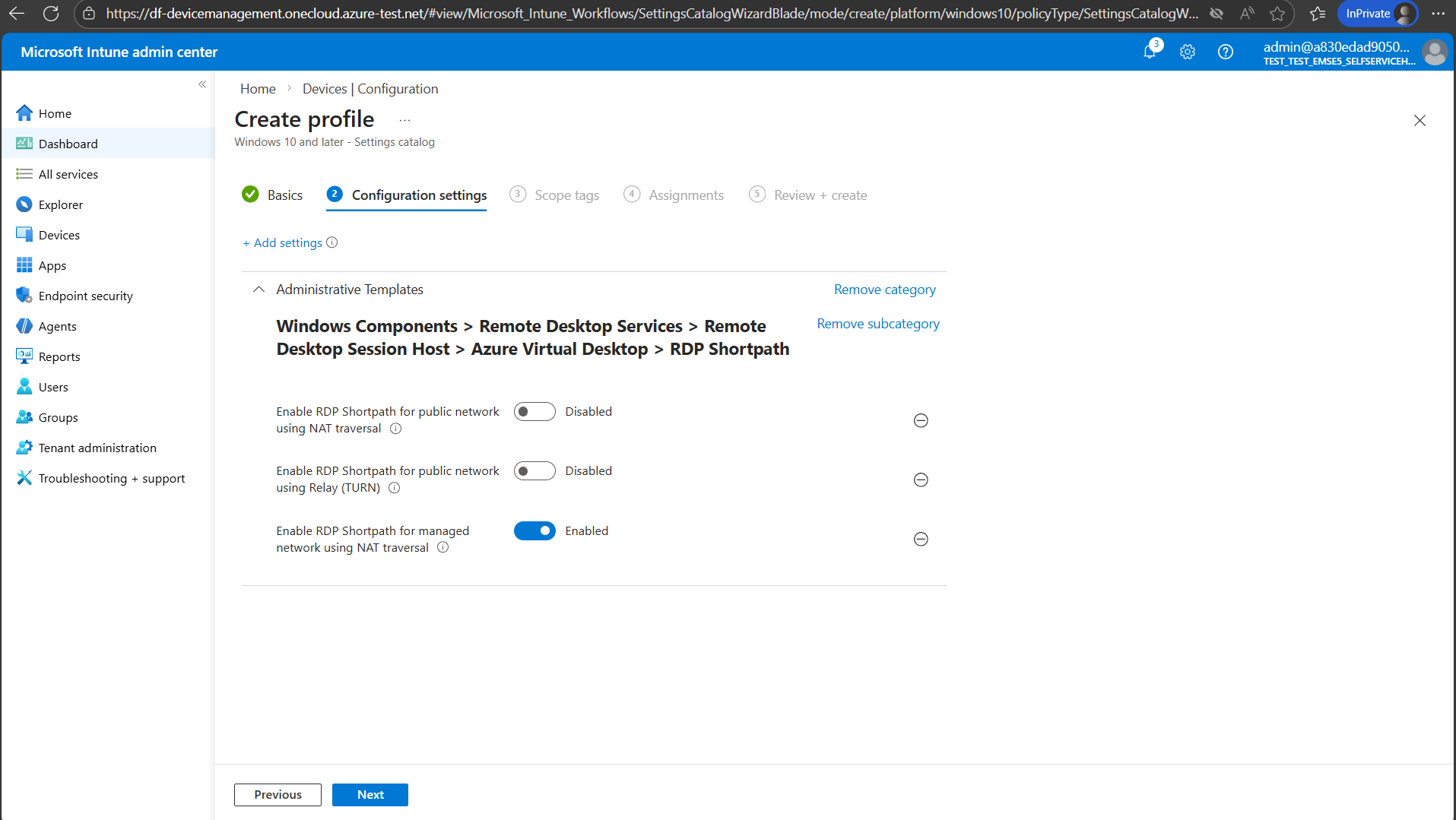The width and height of the screenshot is (1456, 820).
Task: Open the Intune settings gear icon
Action: coord(1187,51)
